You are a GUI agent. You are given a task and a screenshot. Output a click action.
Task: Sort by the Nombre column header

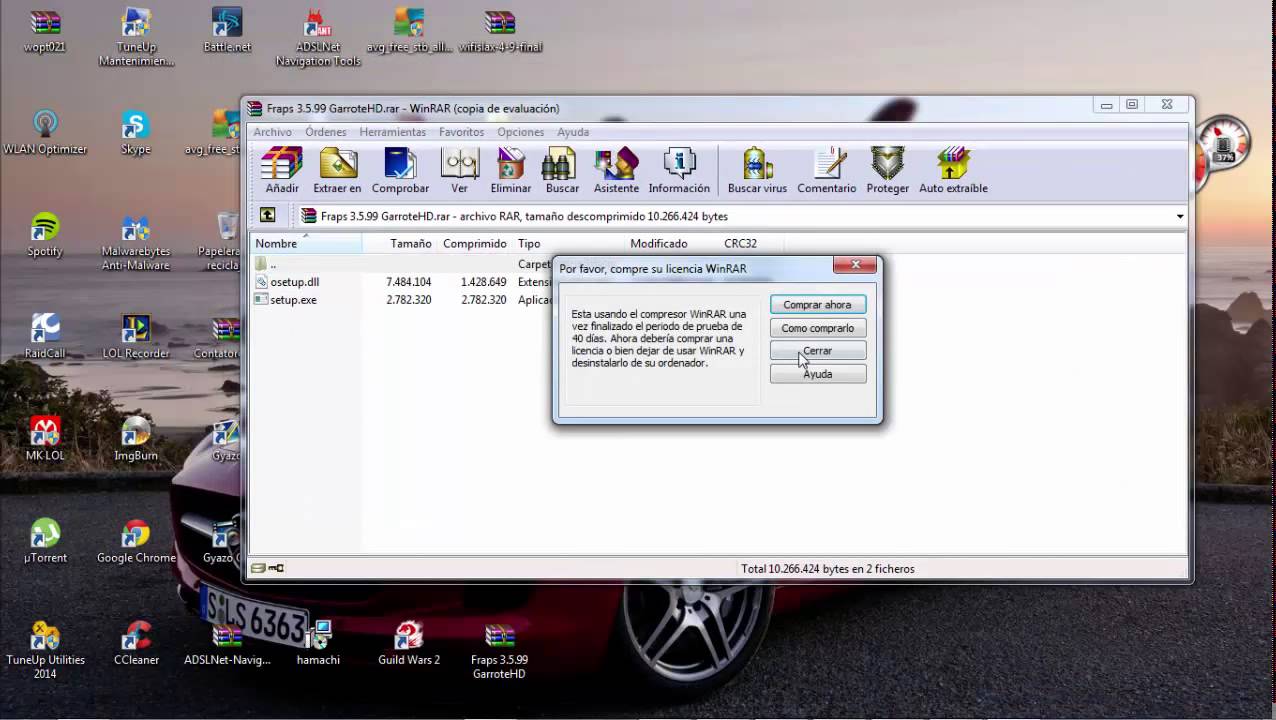pos(306,243)
